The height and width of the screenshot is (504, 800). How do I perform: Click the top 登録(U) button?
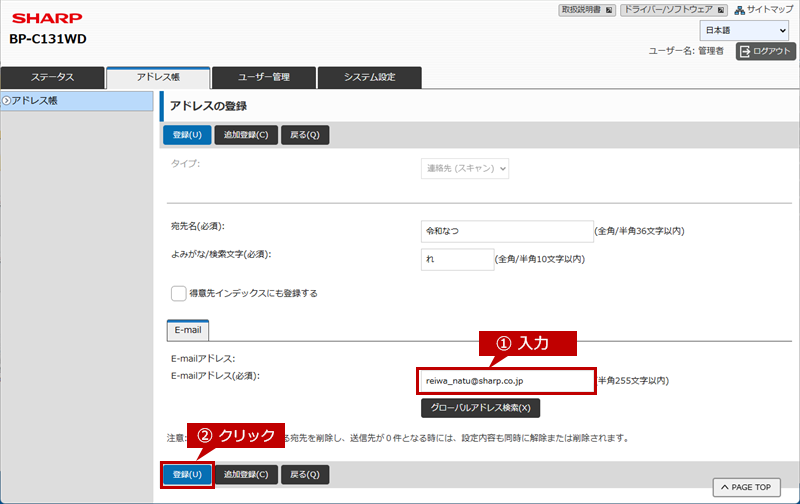[187, 135]
